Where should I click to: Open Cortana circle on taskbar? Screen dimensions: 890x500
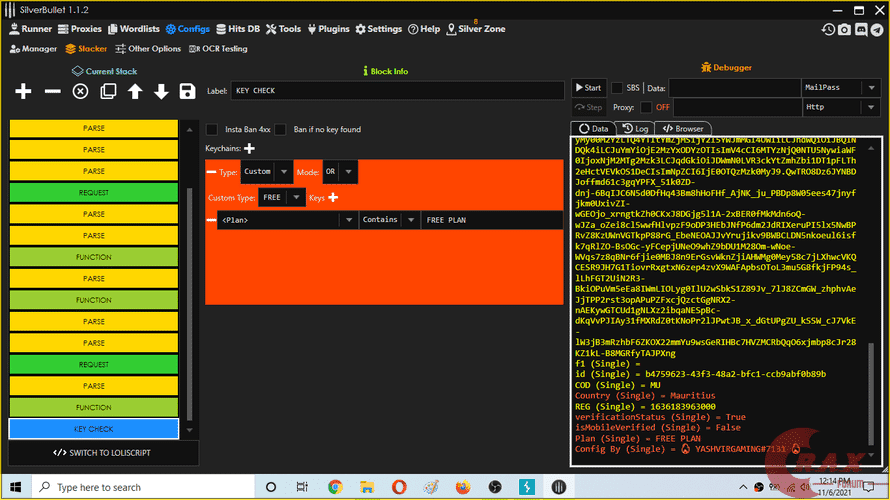point(271,487)
